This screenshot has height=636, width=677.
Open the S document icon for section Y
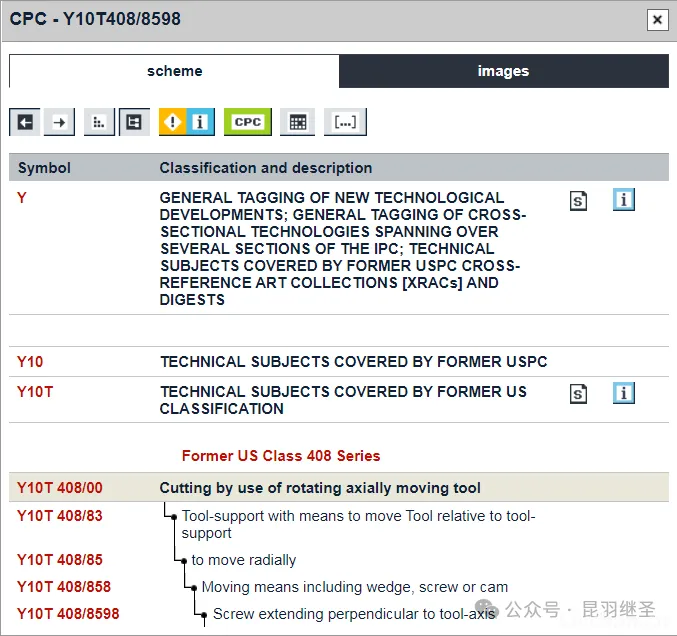[578, 201]
